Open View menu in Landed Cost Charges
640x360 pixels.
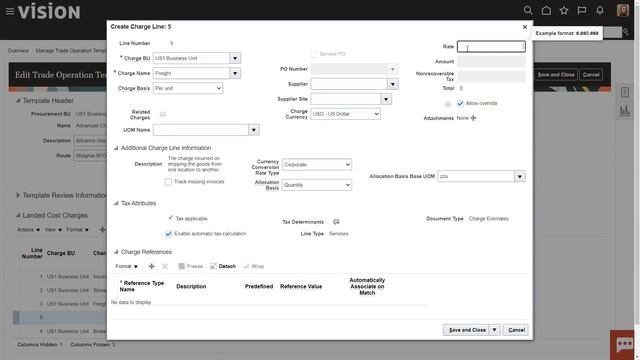[53, 230]
